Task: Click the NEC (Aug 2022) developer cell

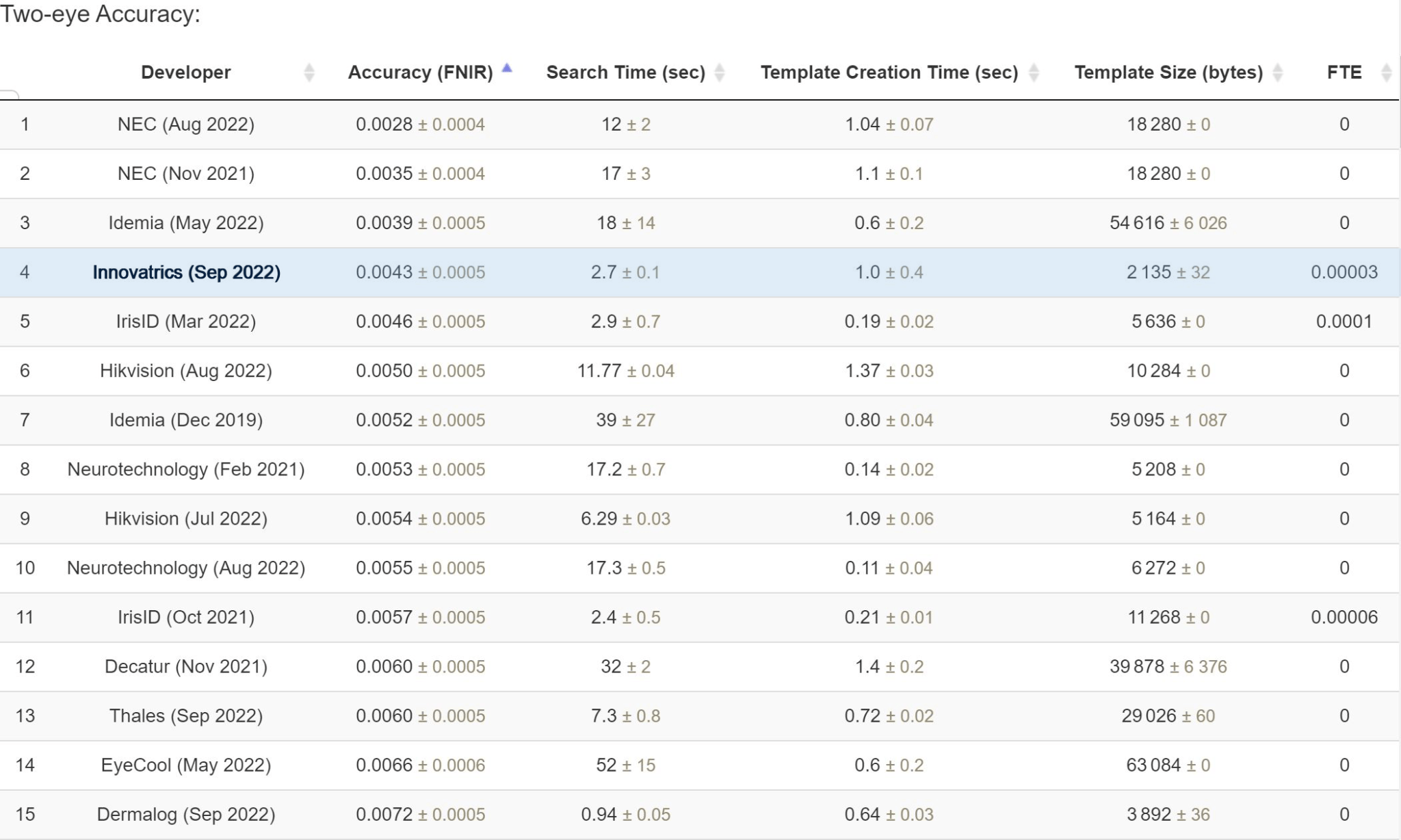Action: click(x=186, y=124)
